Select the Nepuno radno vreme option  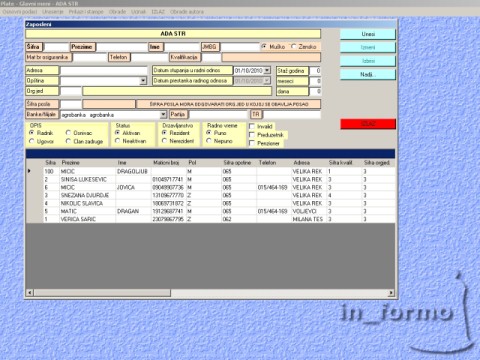click(x=209, y=141)
